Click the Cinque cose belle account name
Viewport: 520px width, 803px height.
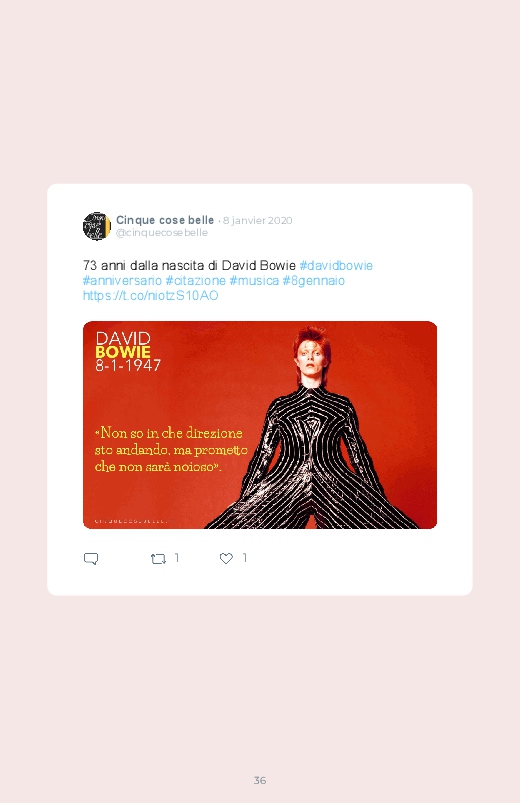click(165, 220)
